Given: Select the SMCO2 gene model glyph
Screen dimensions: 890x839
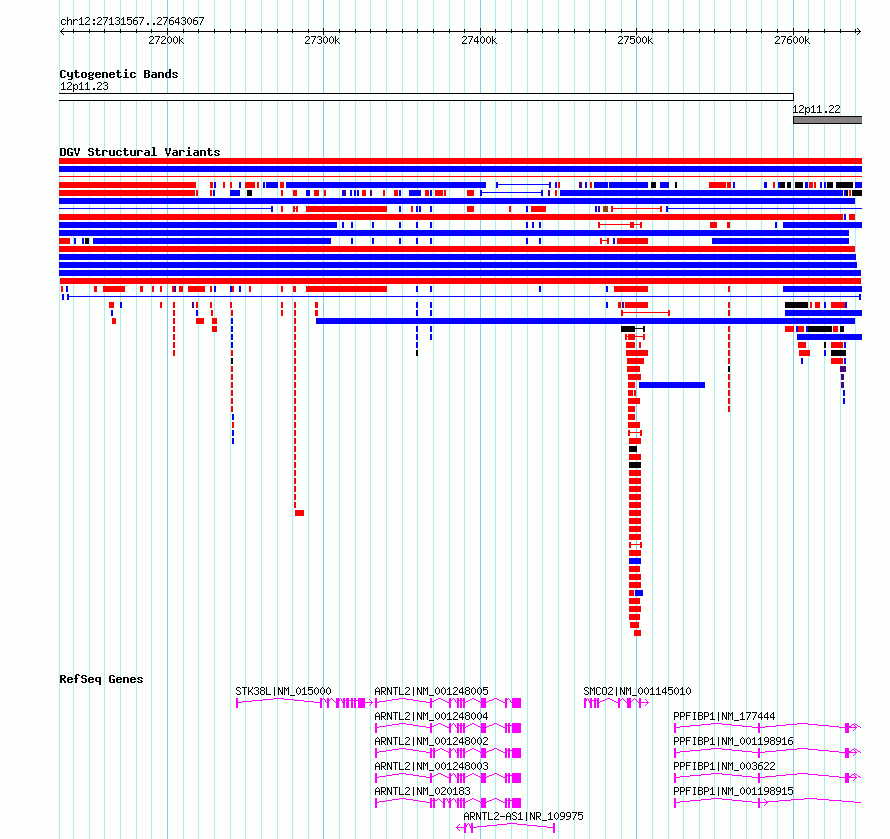Looking at the screenshot, I should (616, 703).
